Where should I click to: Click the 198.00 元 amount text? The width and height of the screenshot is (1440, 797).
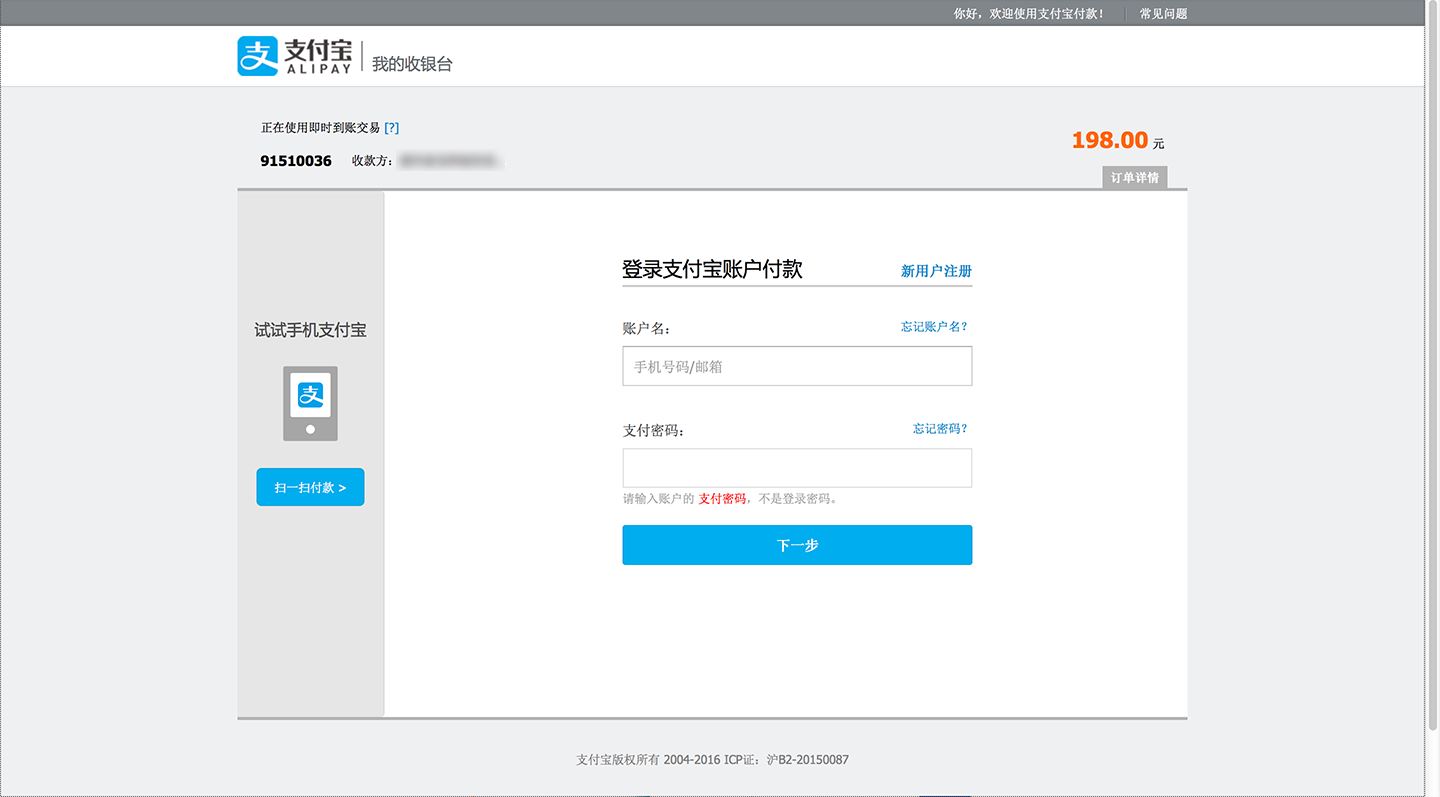[1110, 140]
